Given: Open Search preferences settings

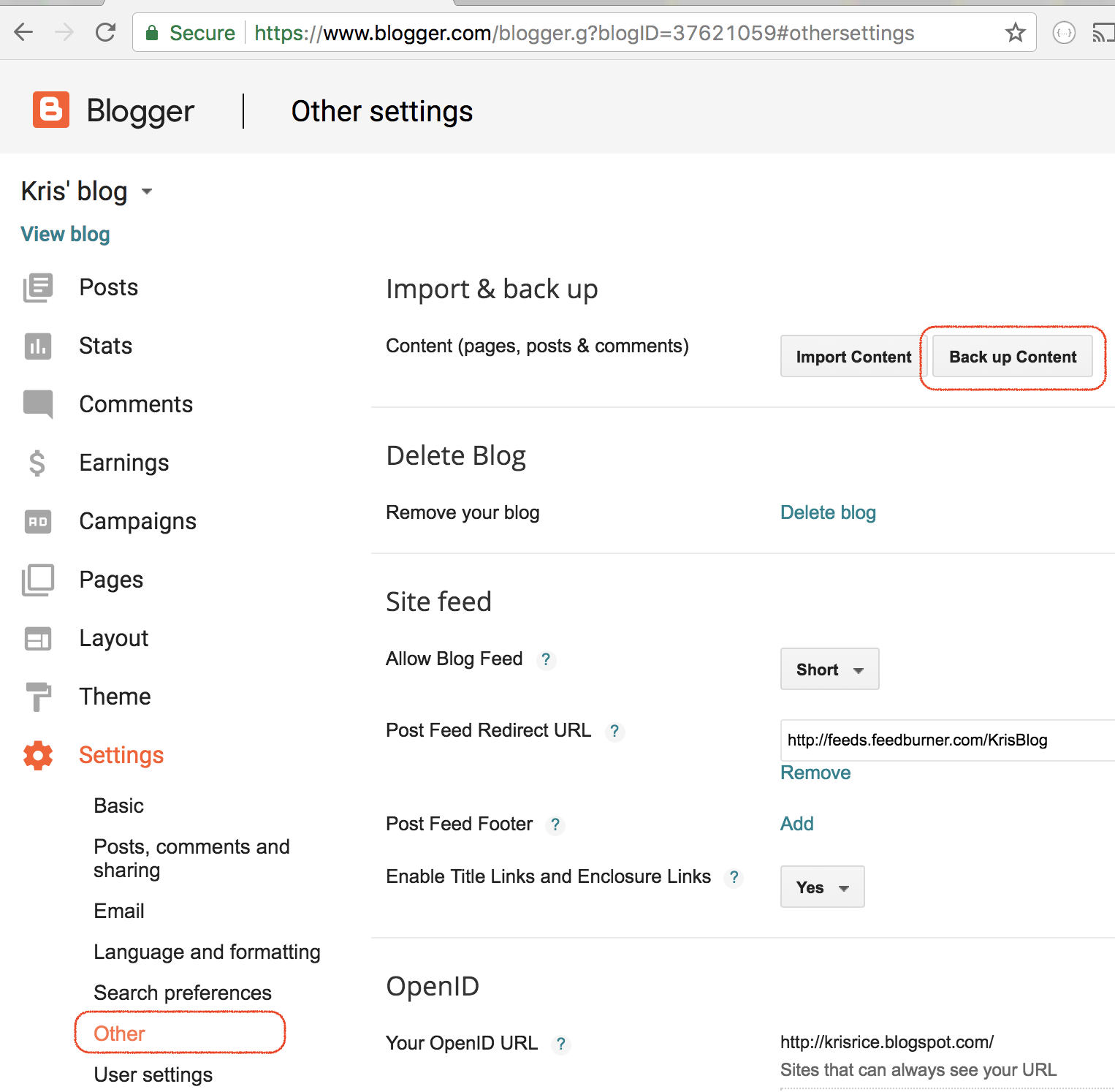Looking at the screenshot, I should pos(183,993).
